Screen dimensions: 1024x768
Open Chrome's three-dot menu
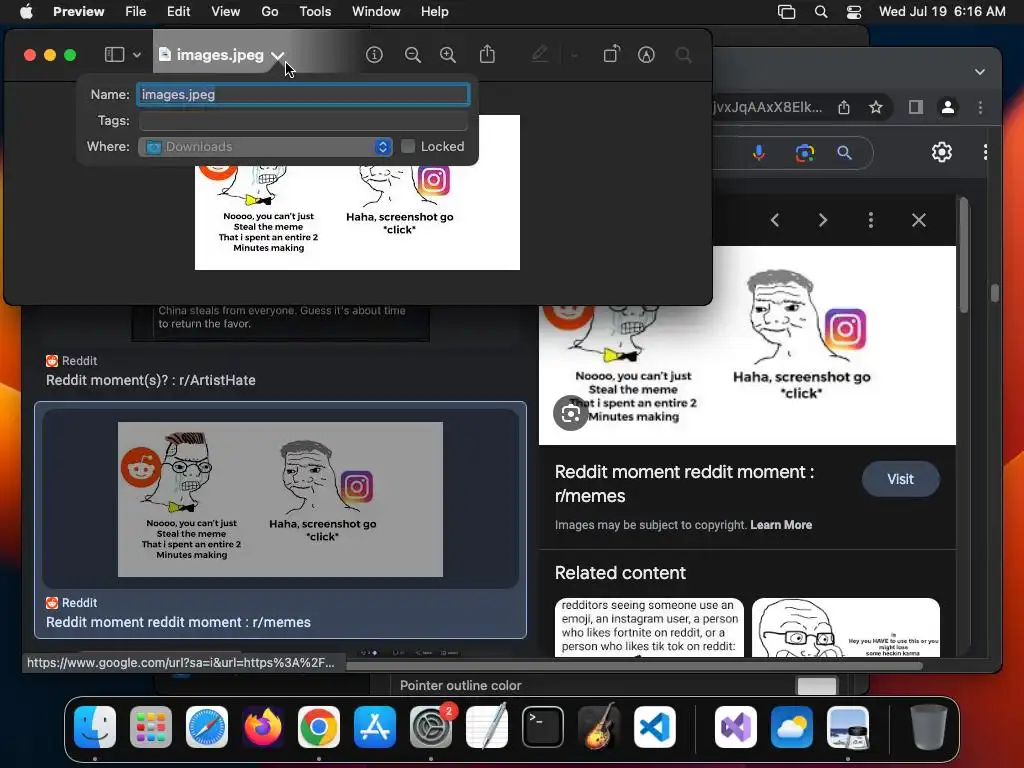980,107
